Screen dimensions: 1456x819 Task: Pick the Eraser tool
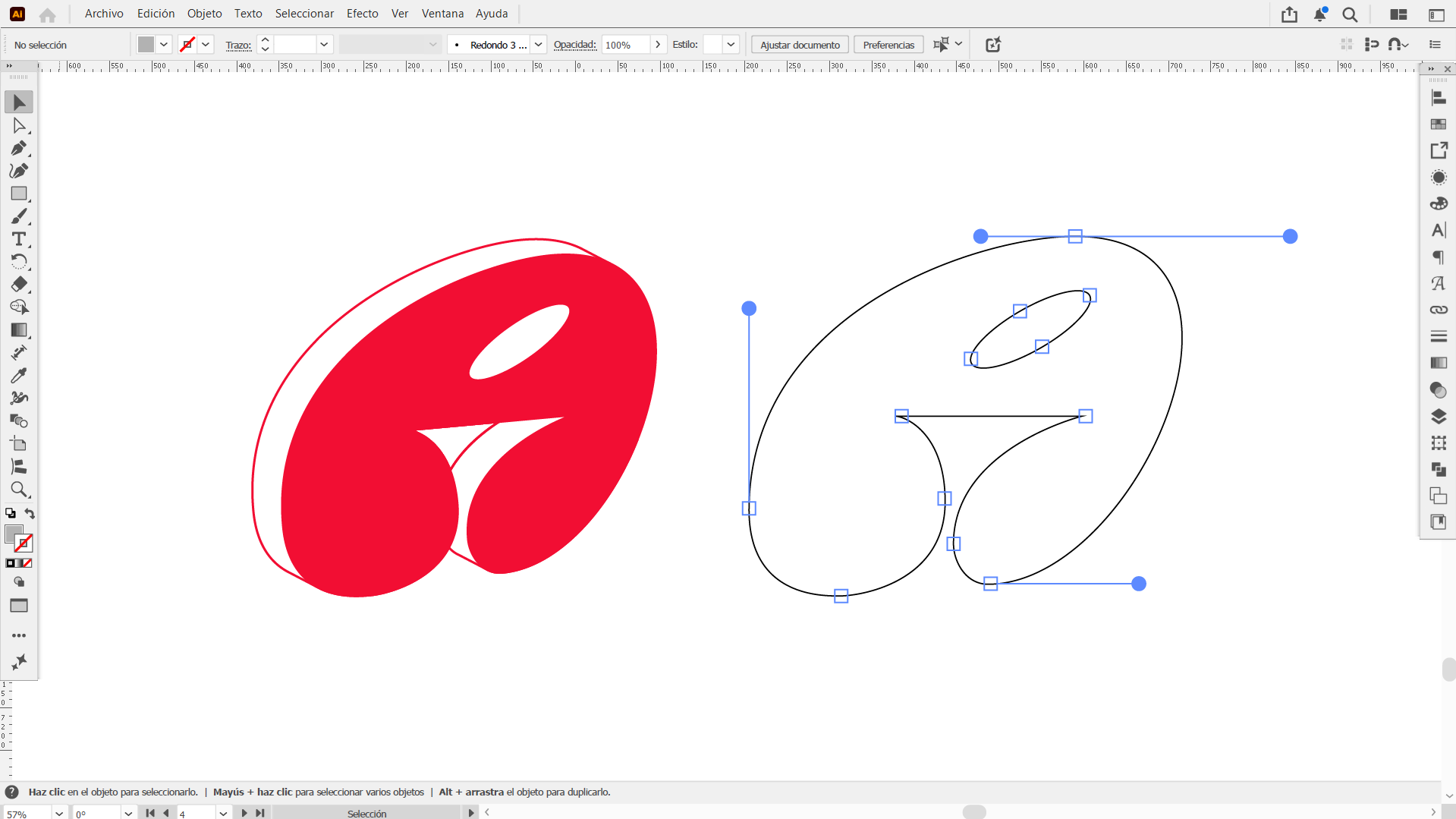tap(19, 285)
